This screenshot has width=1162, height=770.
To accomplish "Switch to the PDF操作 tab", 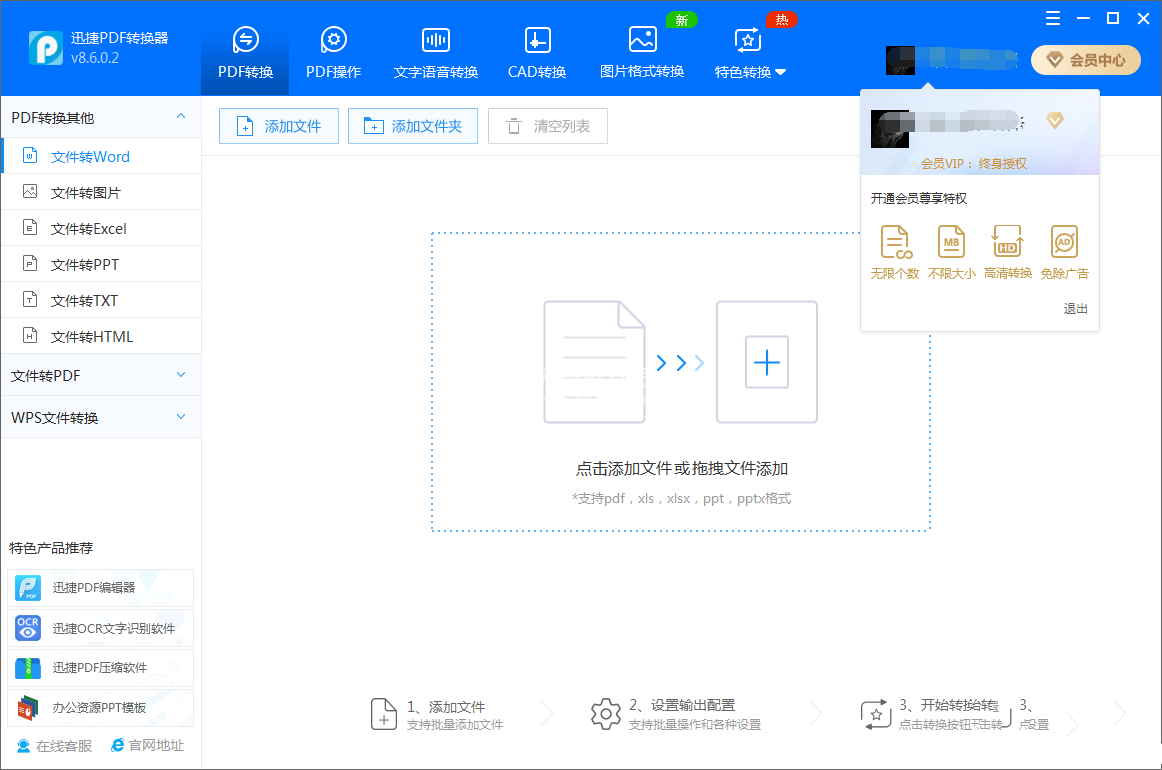I will tap(333, 53).
